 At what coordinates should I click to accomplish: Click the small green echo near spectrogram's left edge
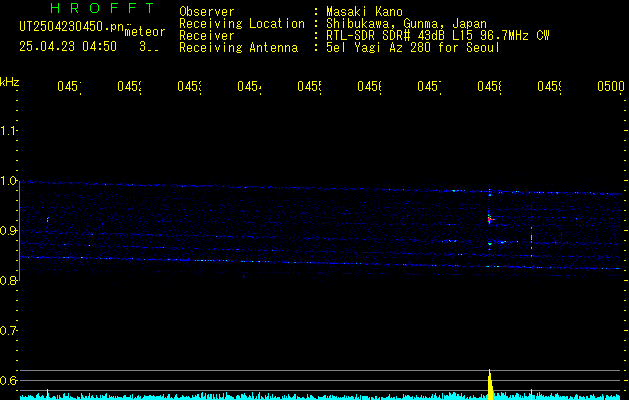click(48, 219)
